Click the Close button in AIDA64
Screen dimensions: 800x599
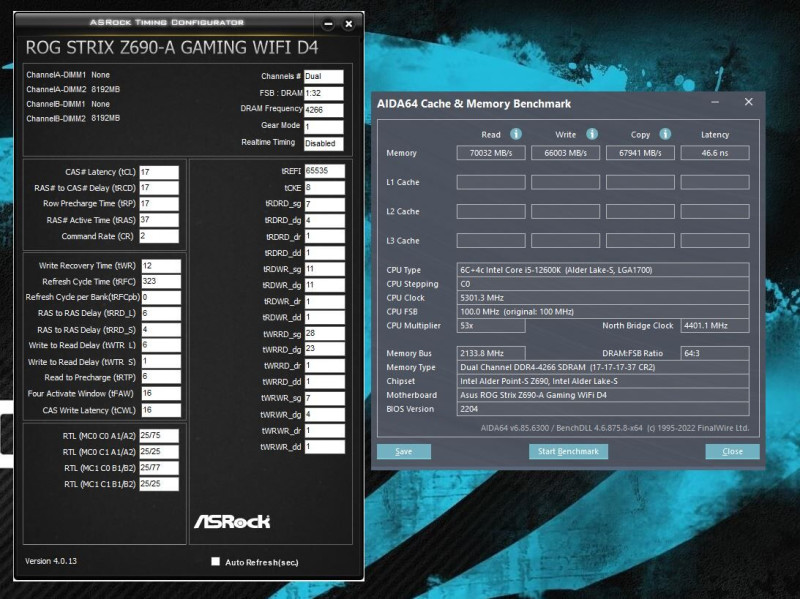tap(732, 452)
